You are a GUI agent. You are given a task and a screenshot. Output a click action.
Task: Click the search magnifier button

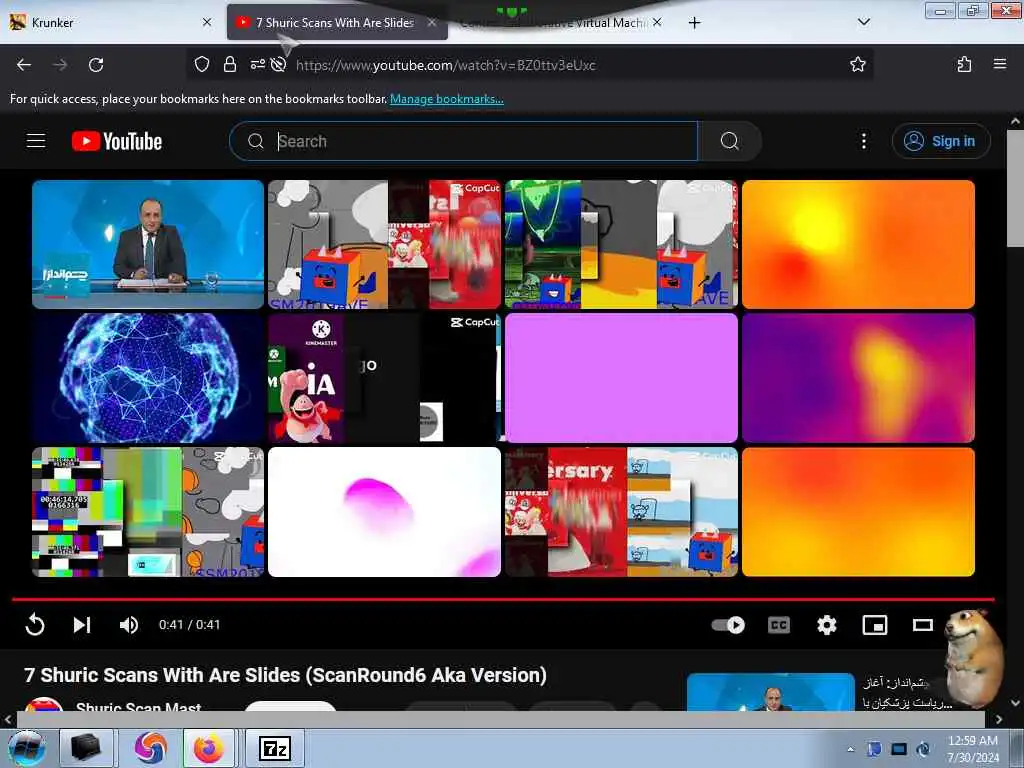[729, 141]
